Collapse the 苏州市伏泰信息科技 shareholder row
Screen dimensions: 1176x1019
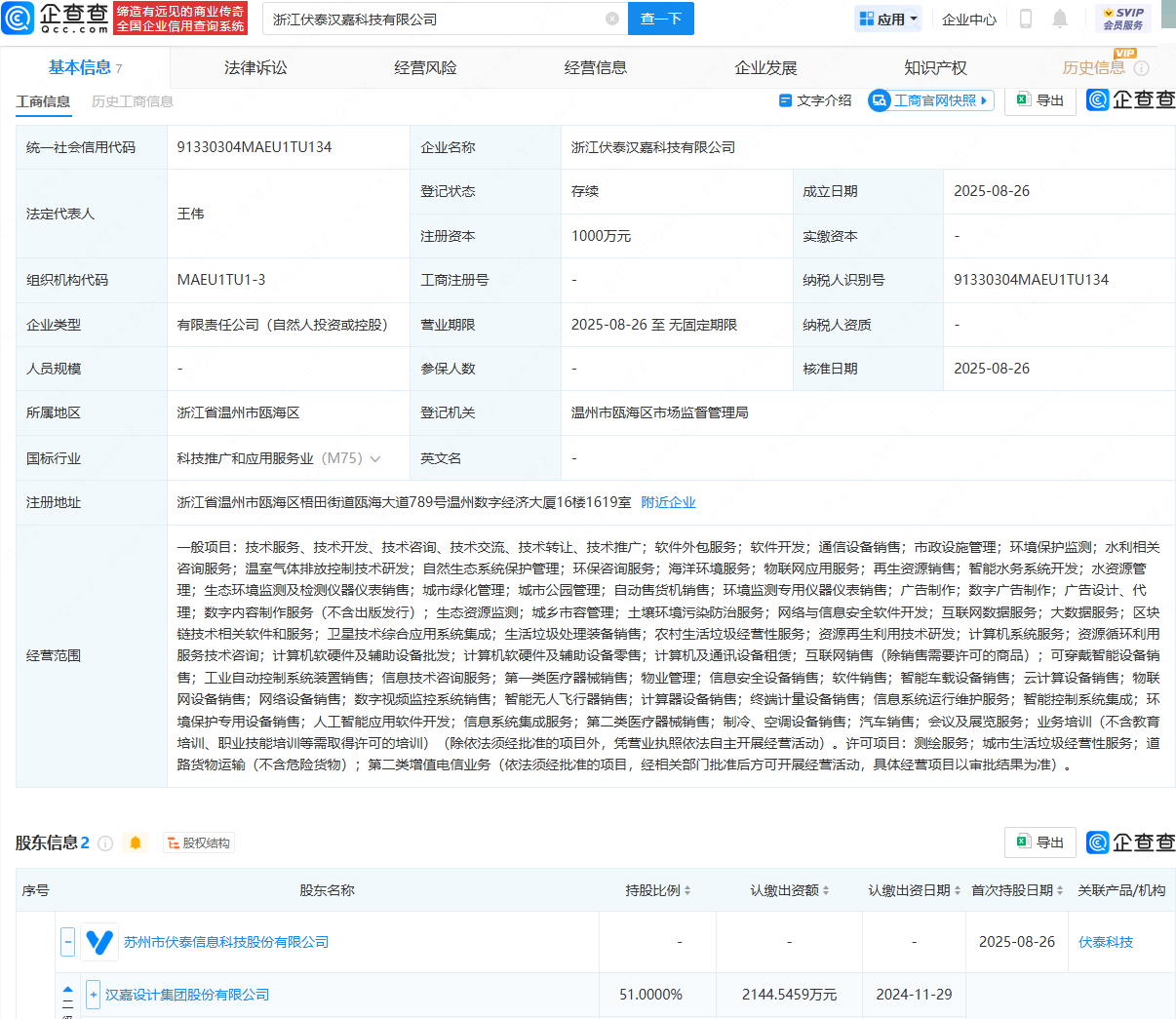coord(67,942)
